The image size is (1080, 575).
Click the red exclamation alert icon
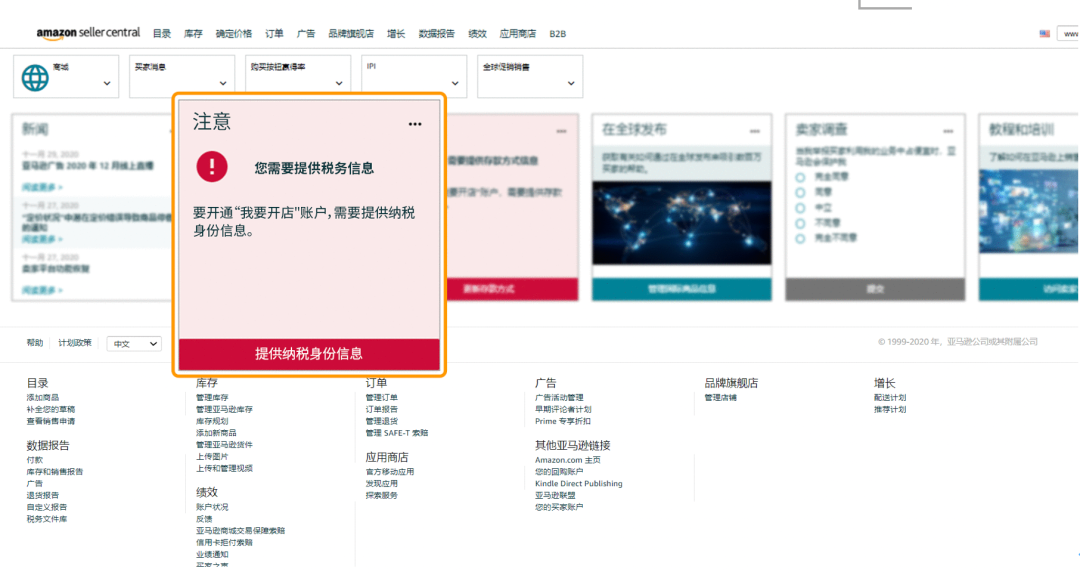[x=212, y=166]
